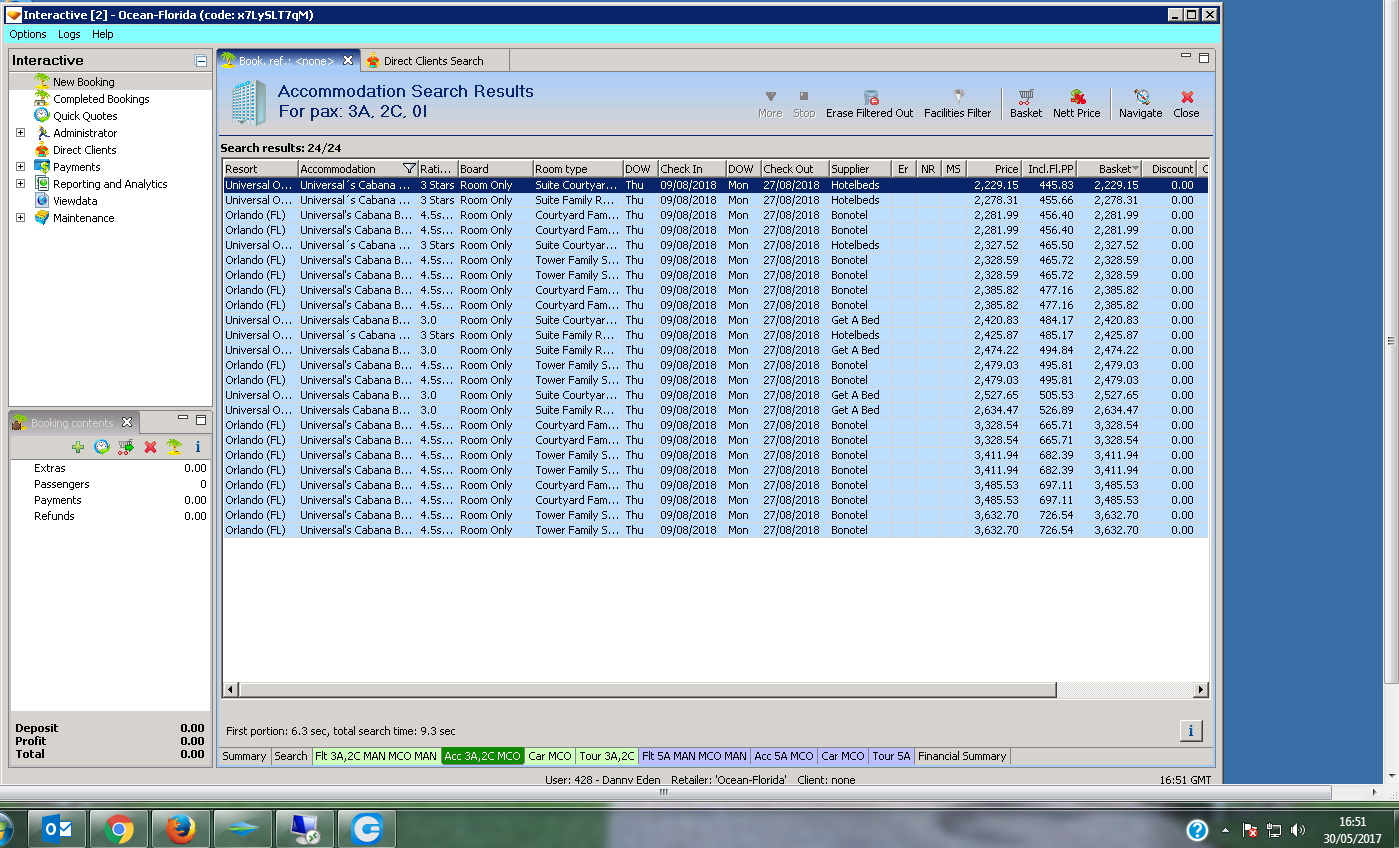Click the palm tree icon in Booking contents toolbar

[174, 447]
